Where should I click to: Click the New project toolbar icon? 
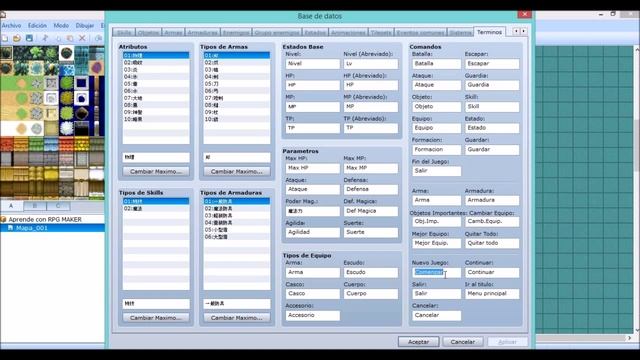point(5,38)
